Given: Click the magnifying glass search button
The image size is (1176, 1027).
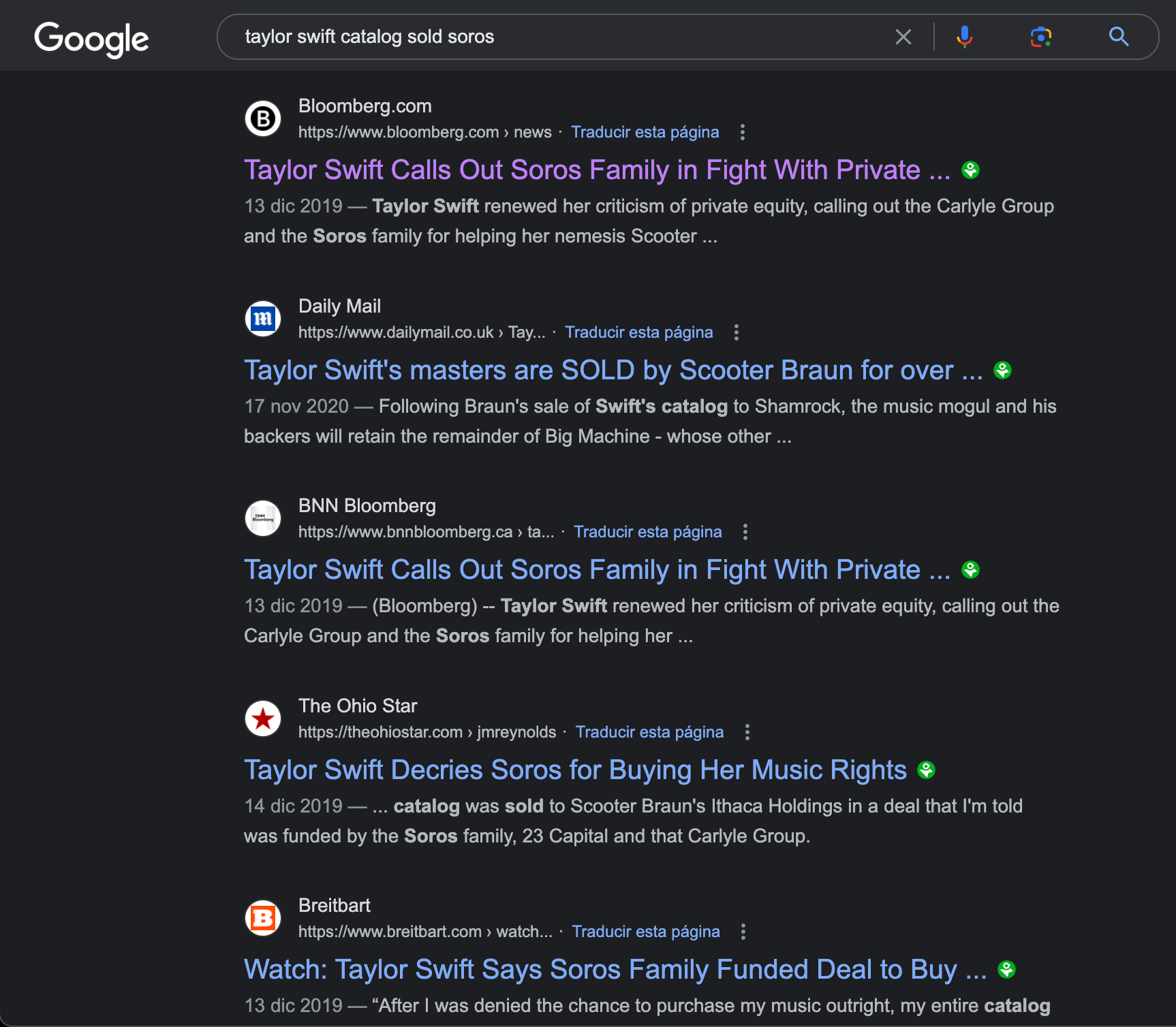Looking at the screenshot, I should pos(1118,37).
